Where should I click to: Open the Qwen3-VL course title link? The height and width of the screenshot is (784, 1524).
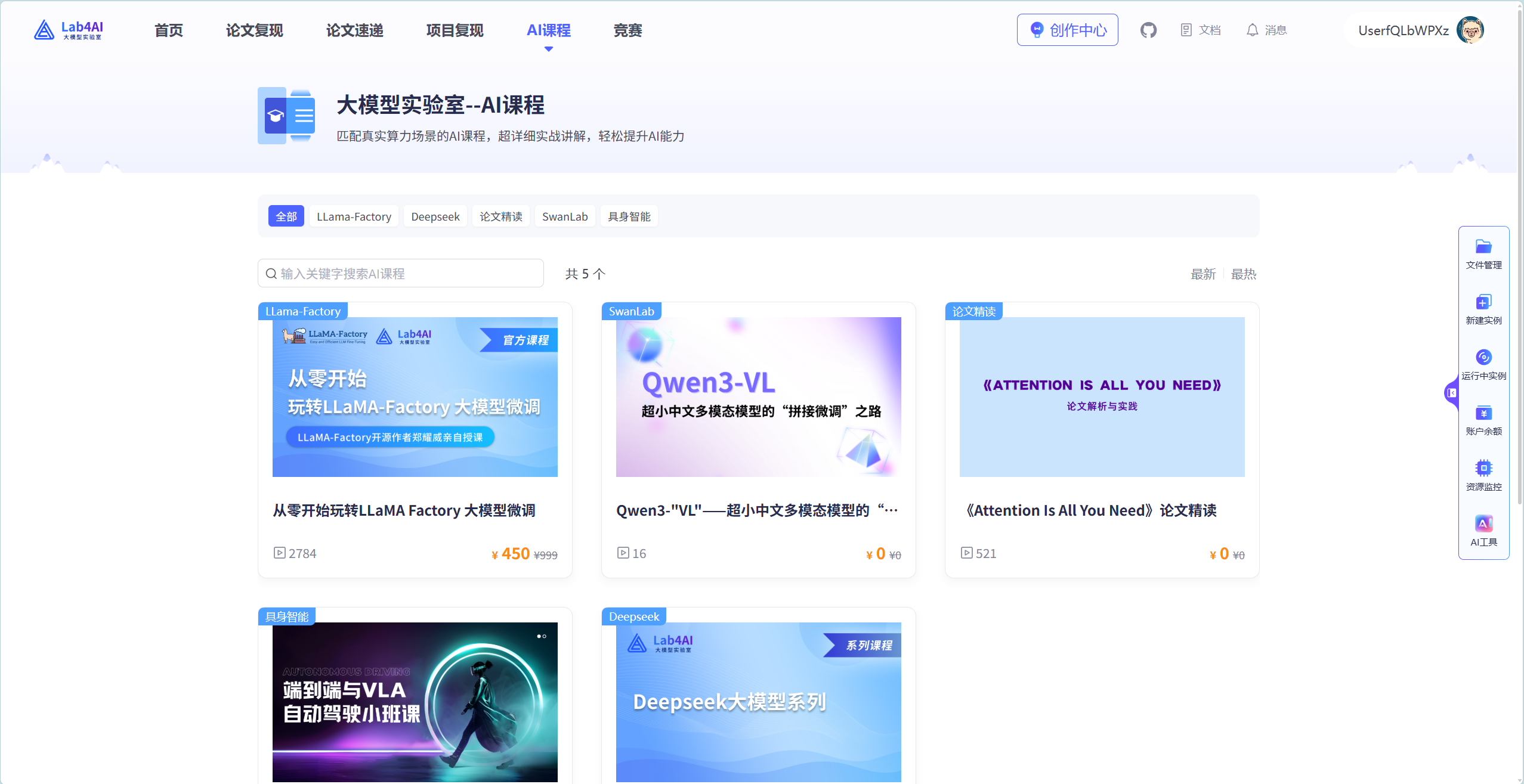[756, 510]
